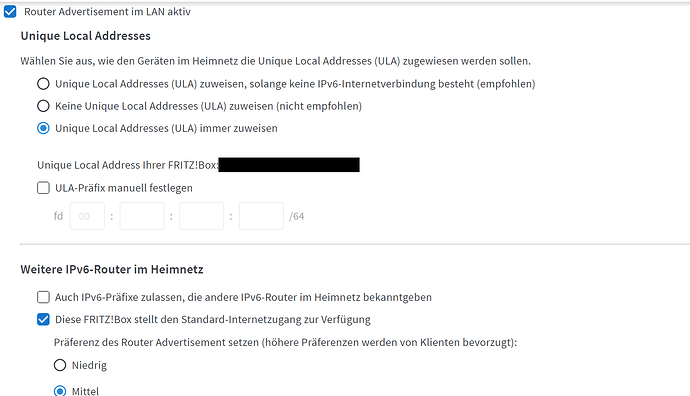Screen dimensions: 690x396
Task: Uncheck Router Advertisement im LAN aktiv checkbox
Action: 10,11
